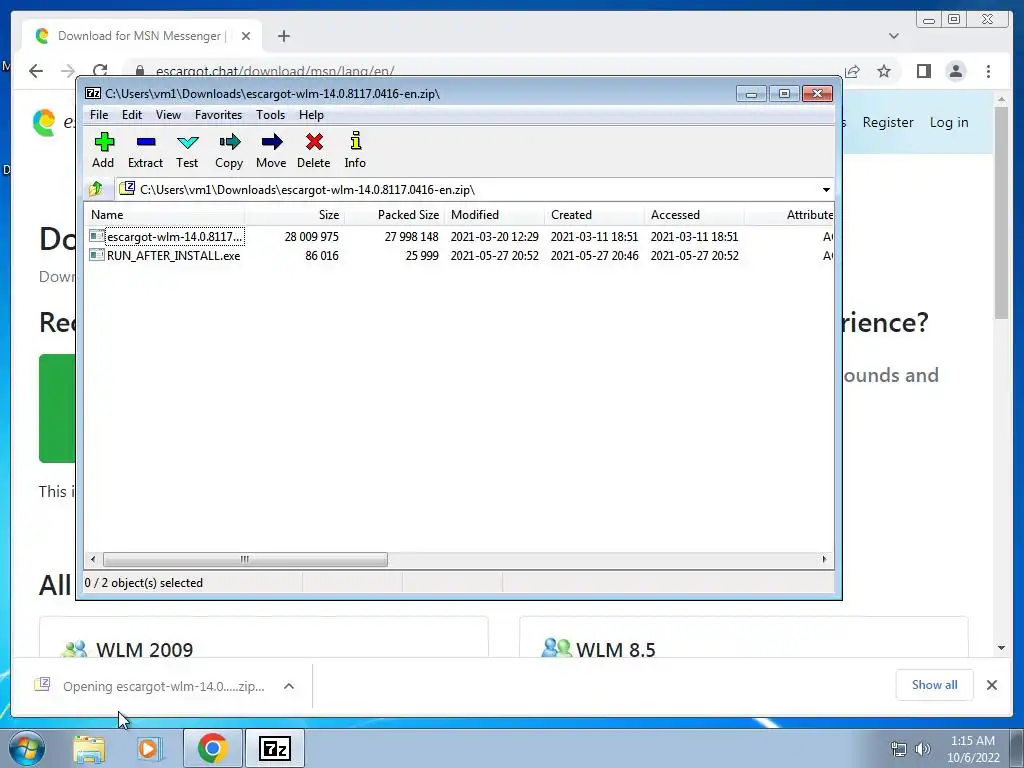1024x768 pixels.
Task: Click the WLM 2009 card heading
Action: (x=144, y=650)
